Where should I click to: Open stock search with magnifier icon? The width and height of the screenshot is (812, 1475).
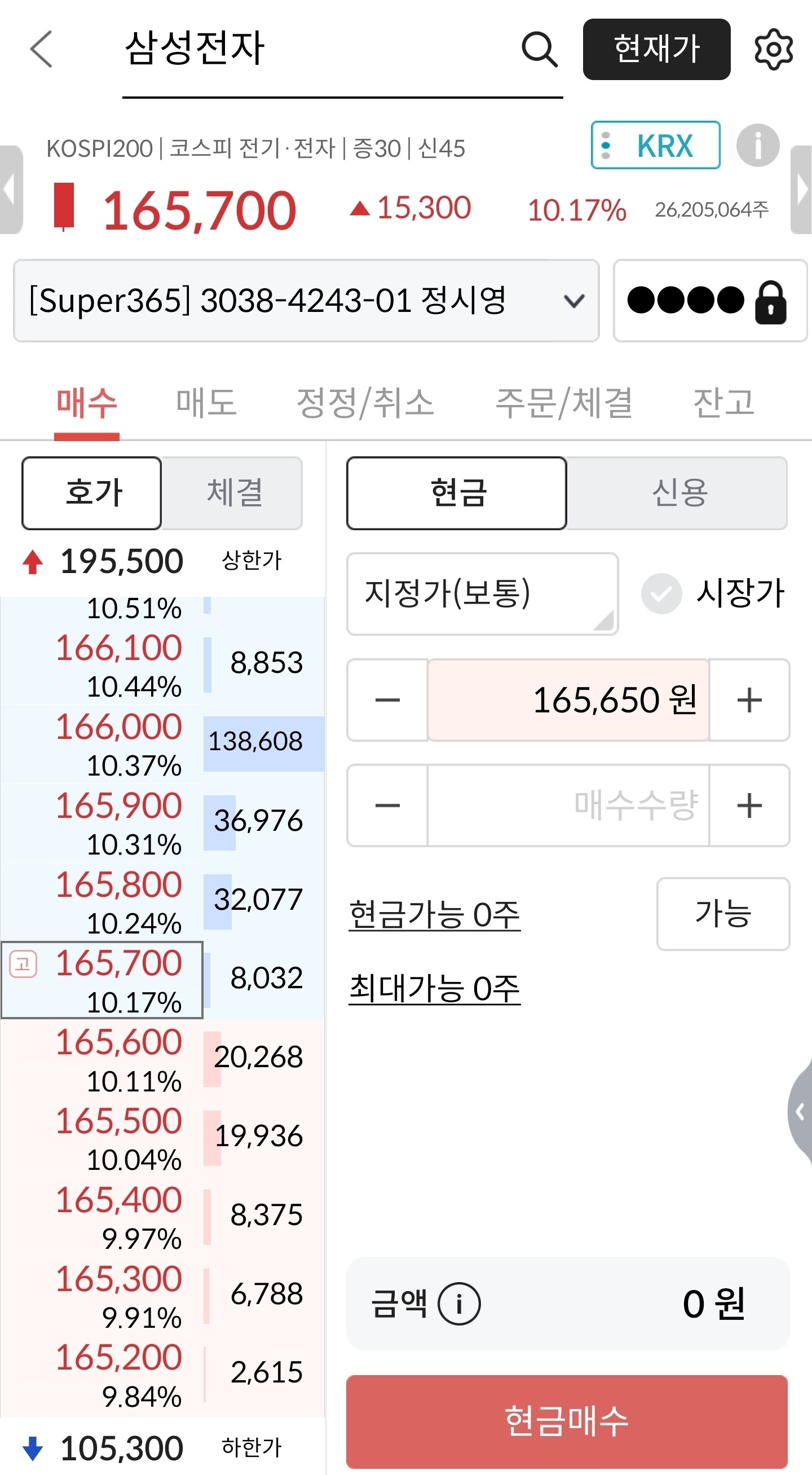[539, 50]
